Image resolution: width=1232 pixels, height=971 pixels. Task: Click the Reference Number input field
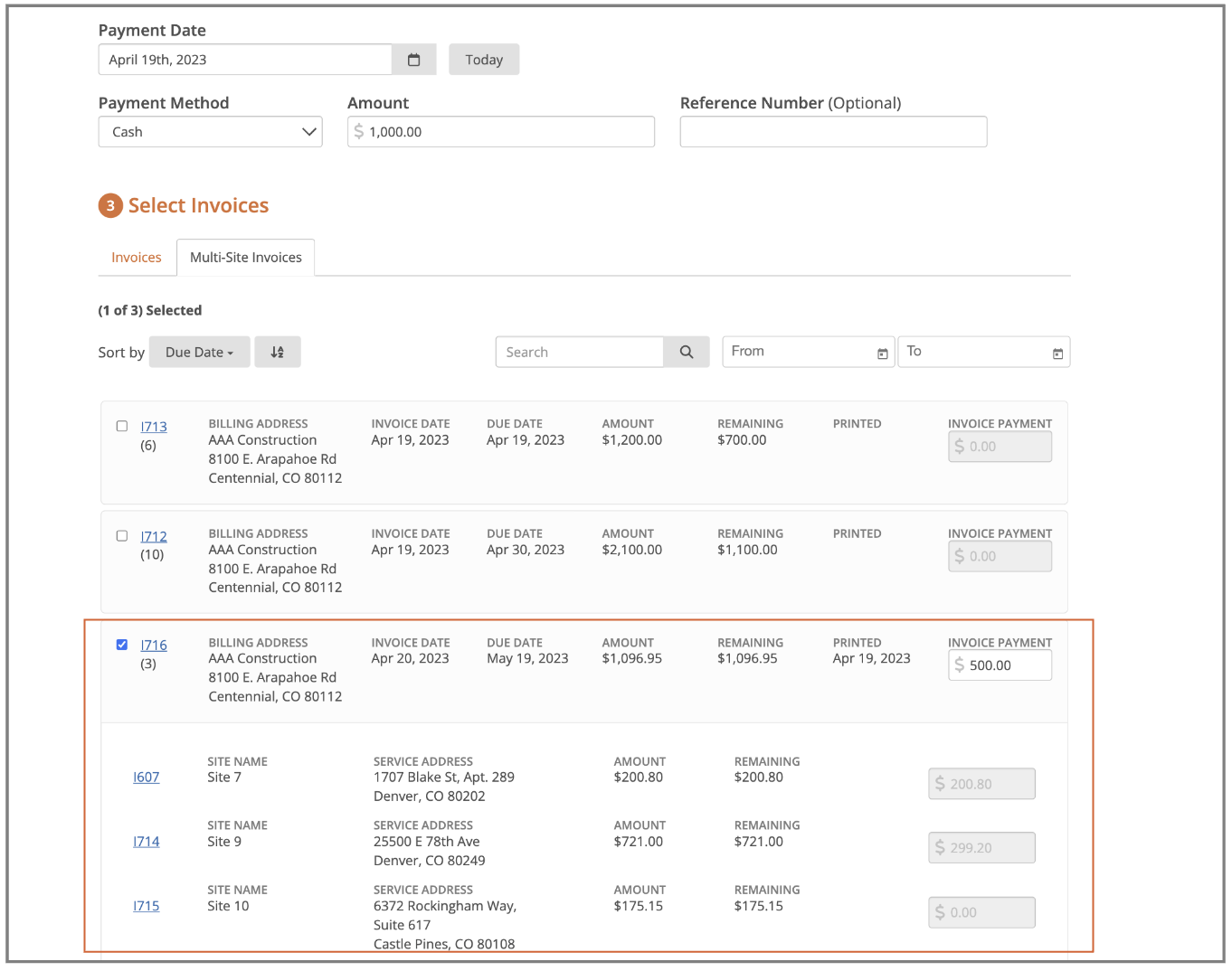833,132
